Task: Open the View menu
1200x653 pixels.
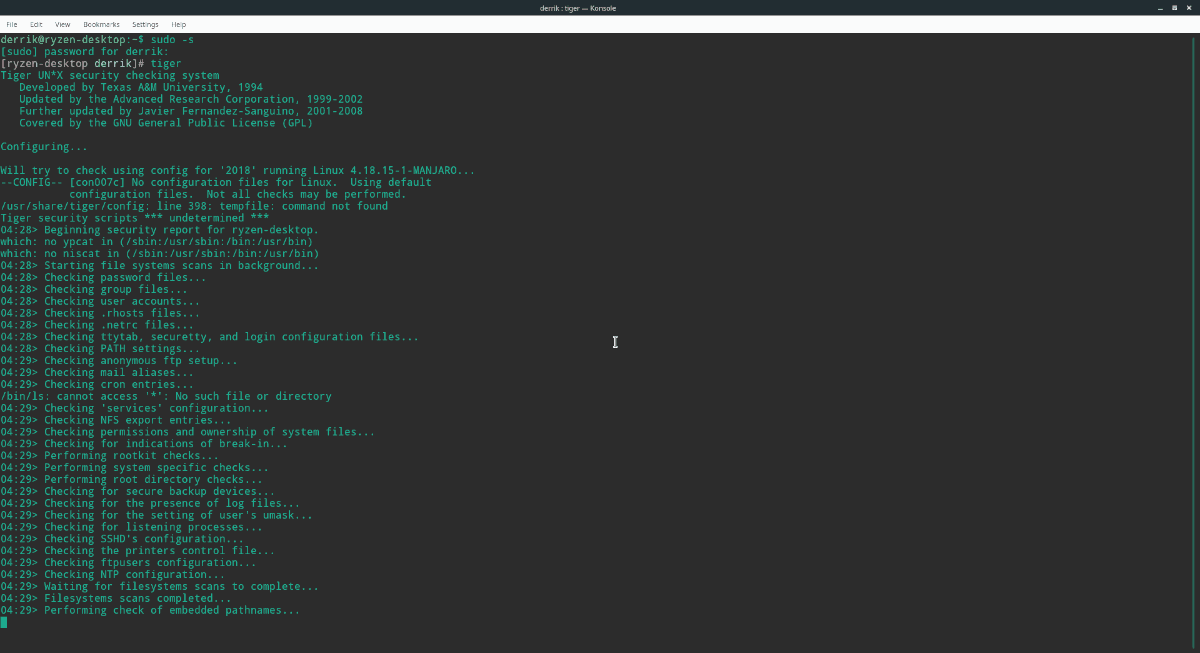Action: 62,24
